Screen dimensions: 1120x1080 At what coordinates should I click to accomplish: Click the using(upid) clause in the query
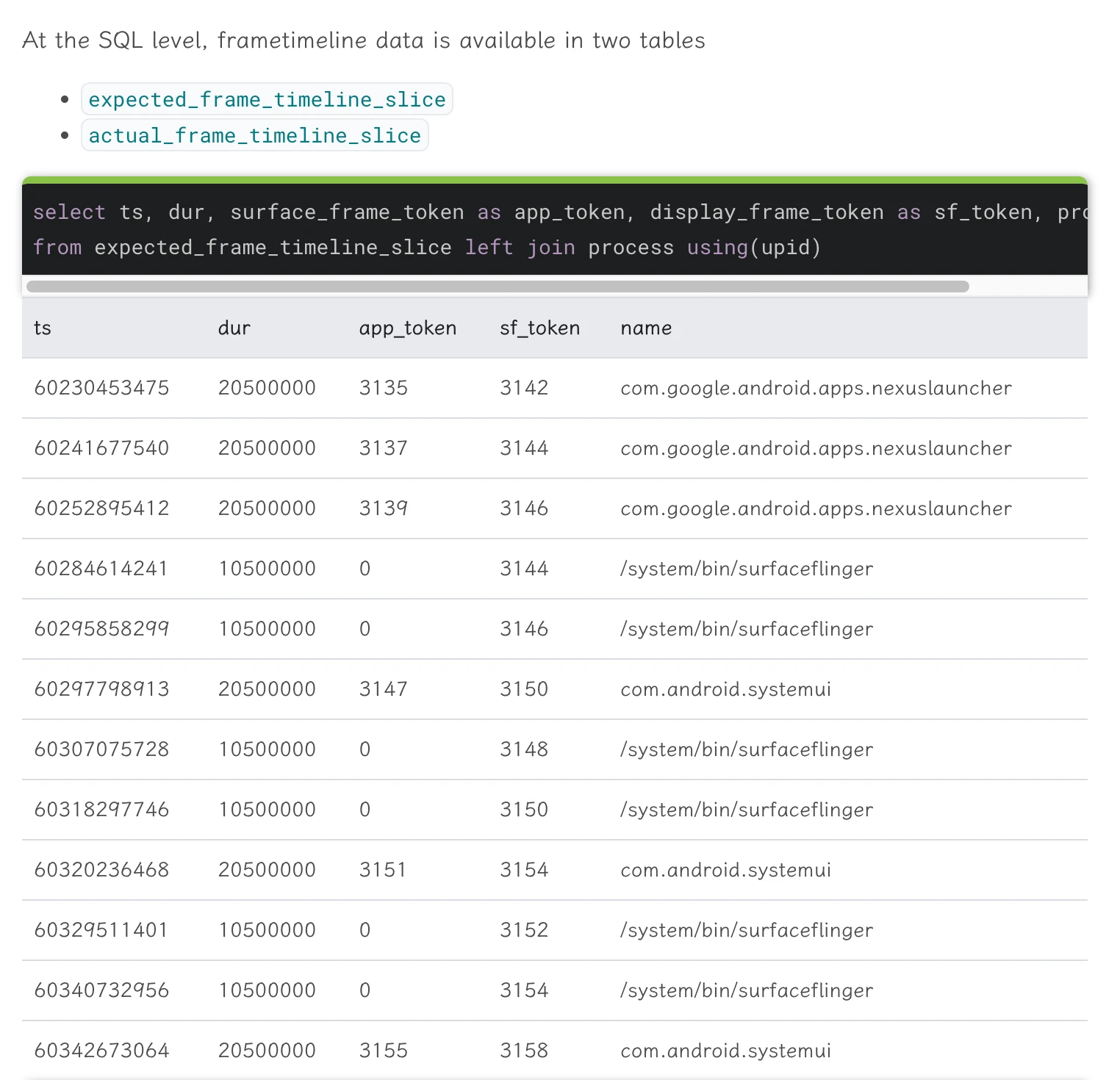tap(753, 248)
